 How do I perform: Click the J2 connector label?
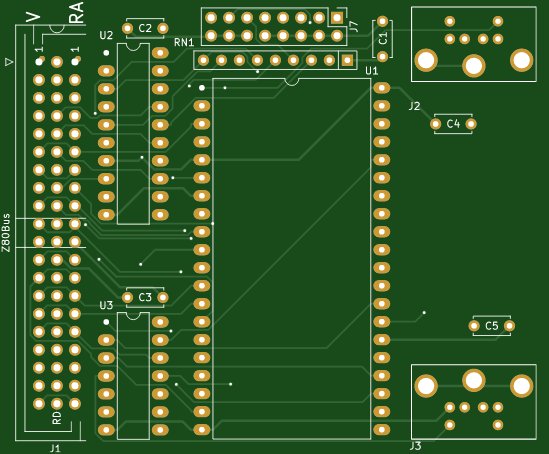(414, 106)
